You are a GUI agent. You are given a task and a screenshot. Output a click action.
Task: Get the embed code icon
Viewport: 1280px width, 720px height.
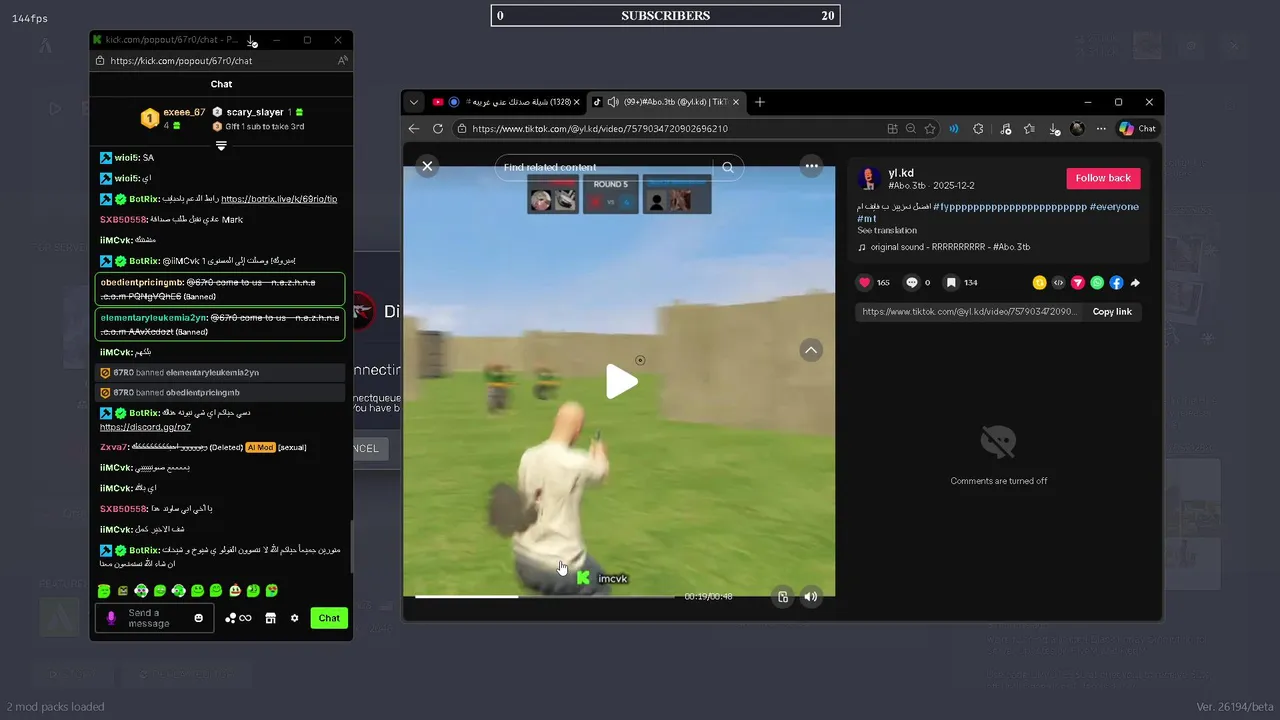click(x=1058, y=283)
